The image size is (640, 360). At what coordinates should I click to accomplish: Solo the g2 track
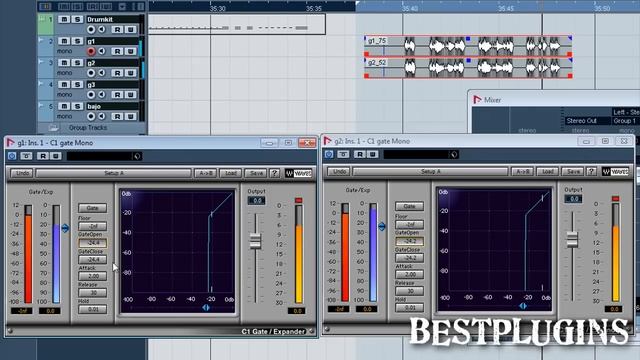[77, 62]
